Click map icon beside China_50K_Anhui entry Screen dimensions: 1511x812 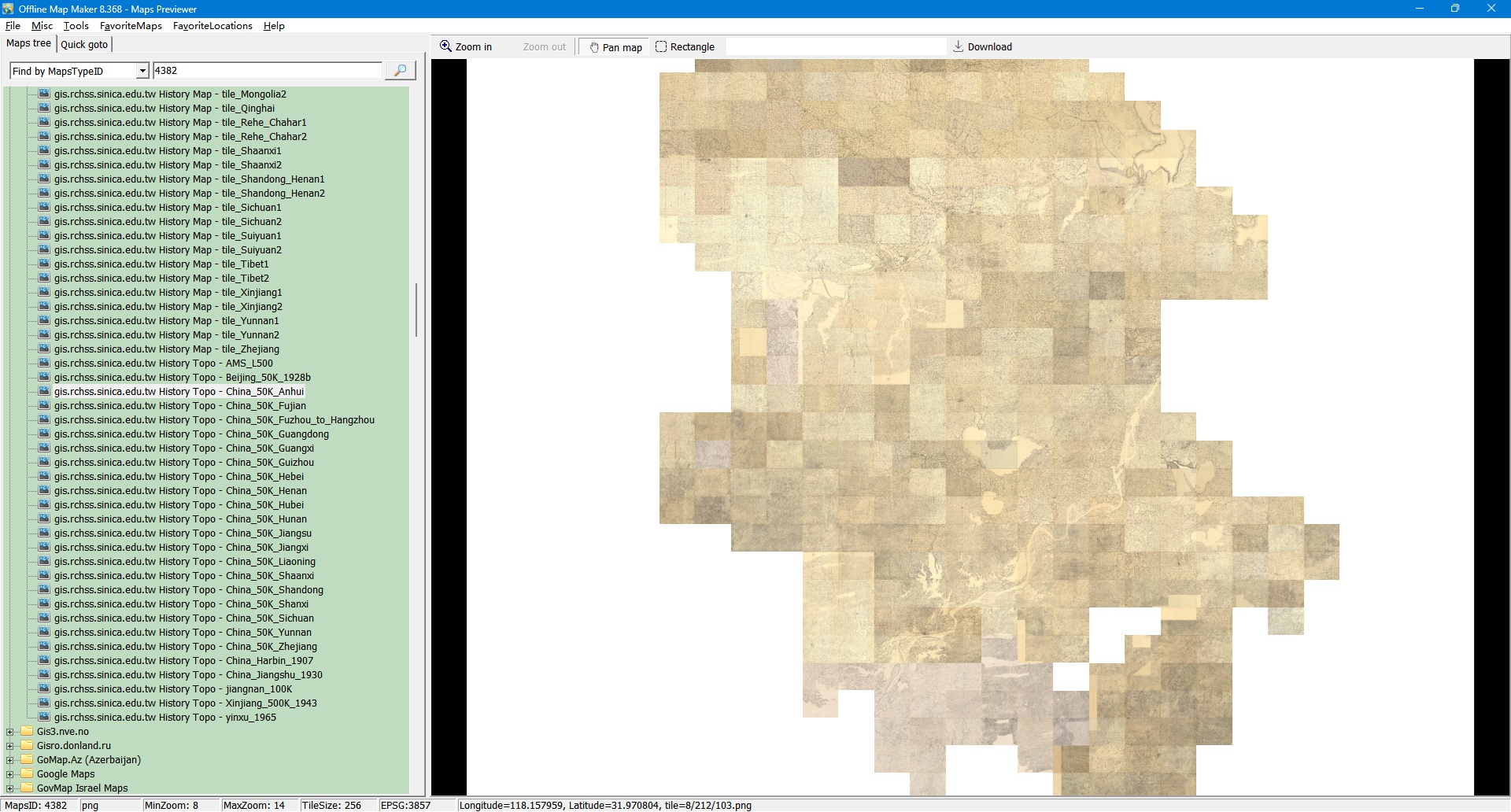click(x=44, y=391)
